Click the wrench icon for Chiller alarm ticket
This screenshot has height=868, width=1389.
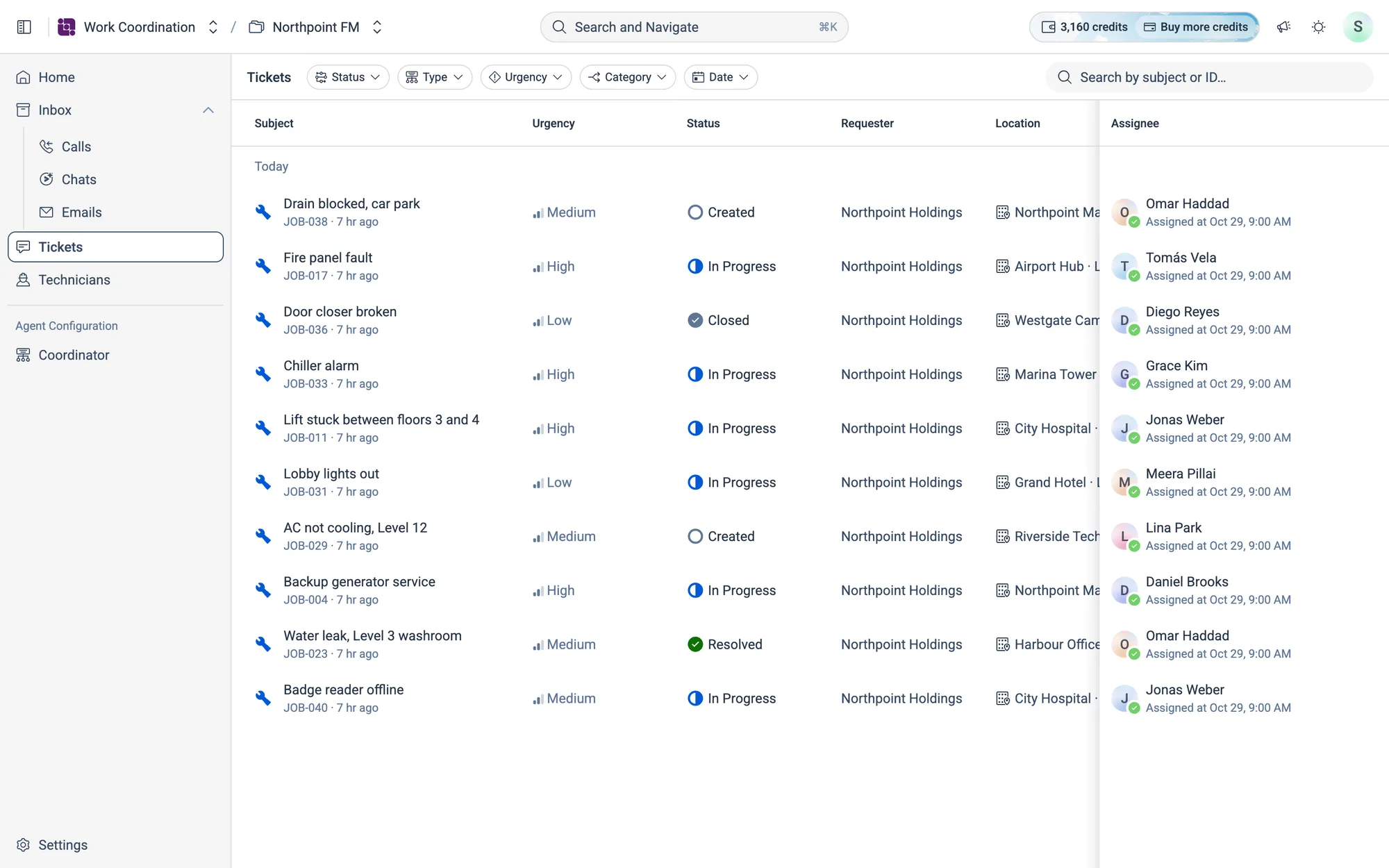[263, 374]
